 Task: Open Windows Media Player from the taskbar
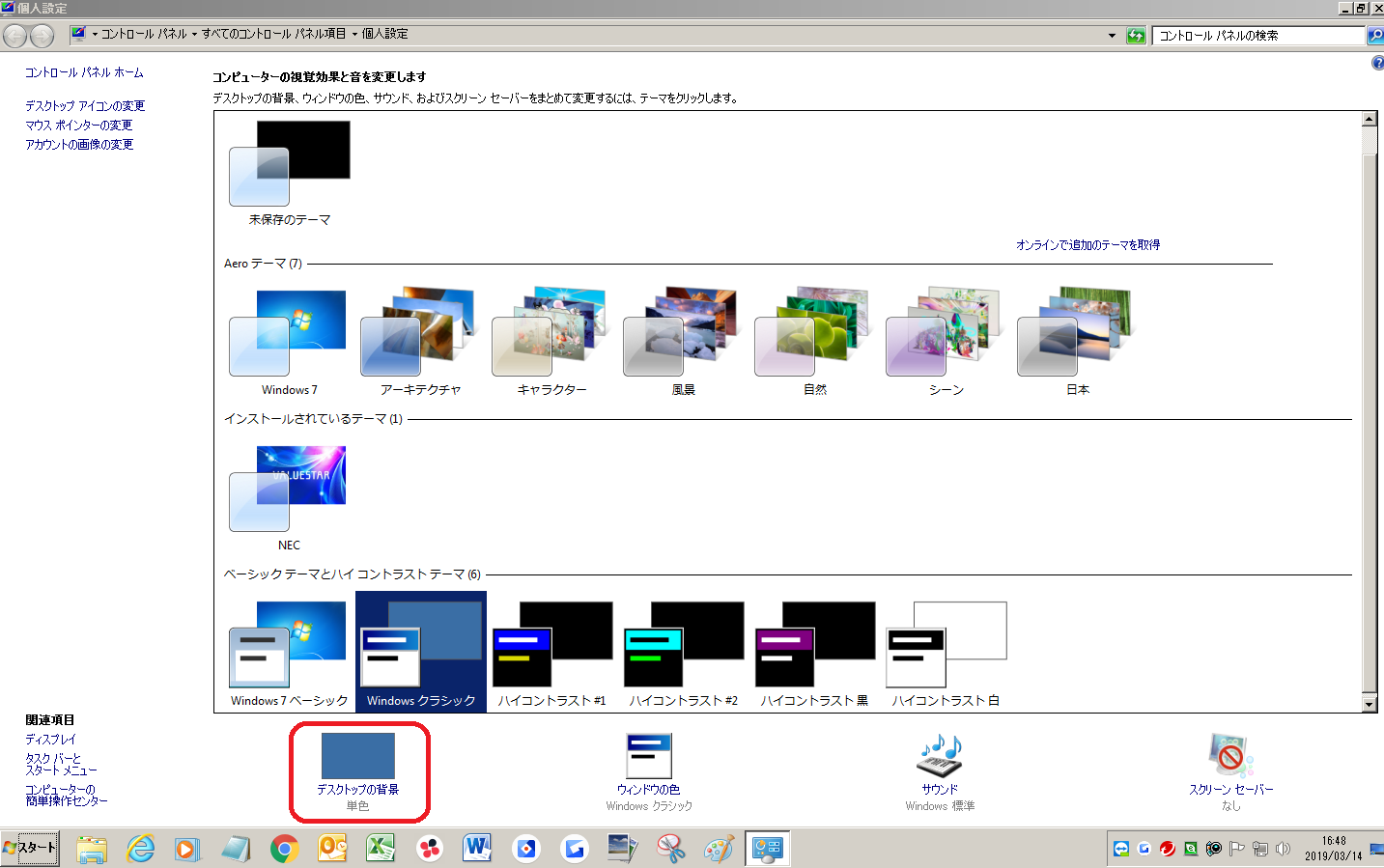[x=187, y=849]
